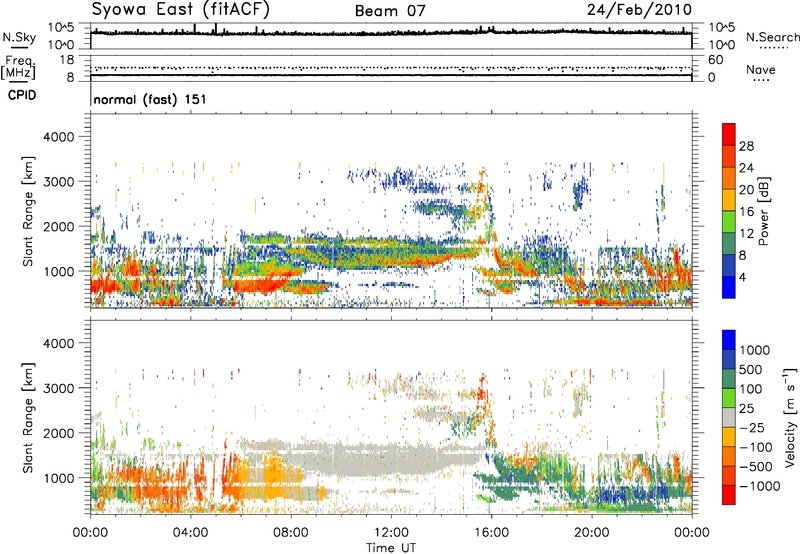This screenshot has height=554, width=800.
Task: Select the 'Slant Range [km]' label of velocity panel
Action: click(x=28, y=417)
